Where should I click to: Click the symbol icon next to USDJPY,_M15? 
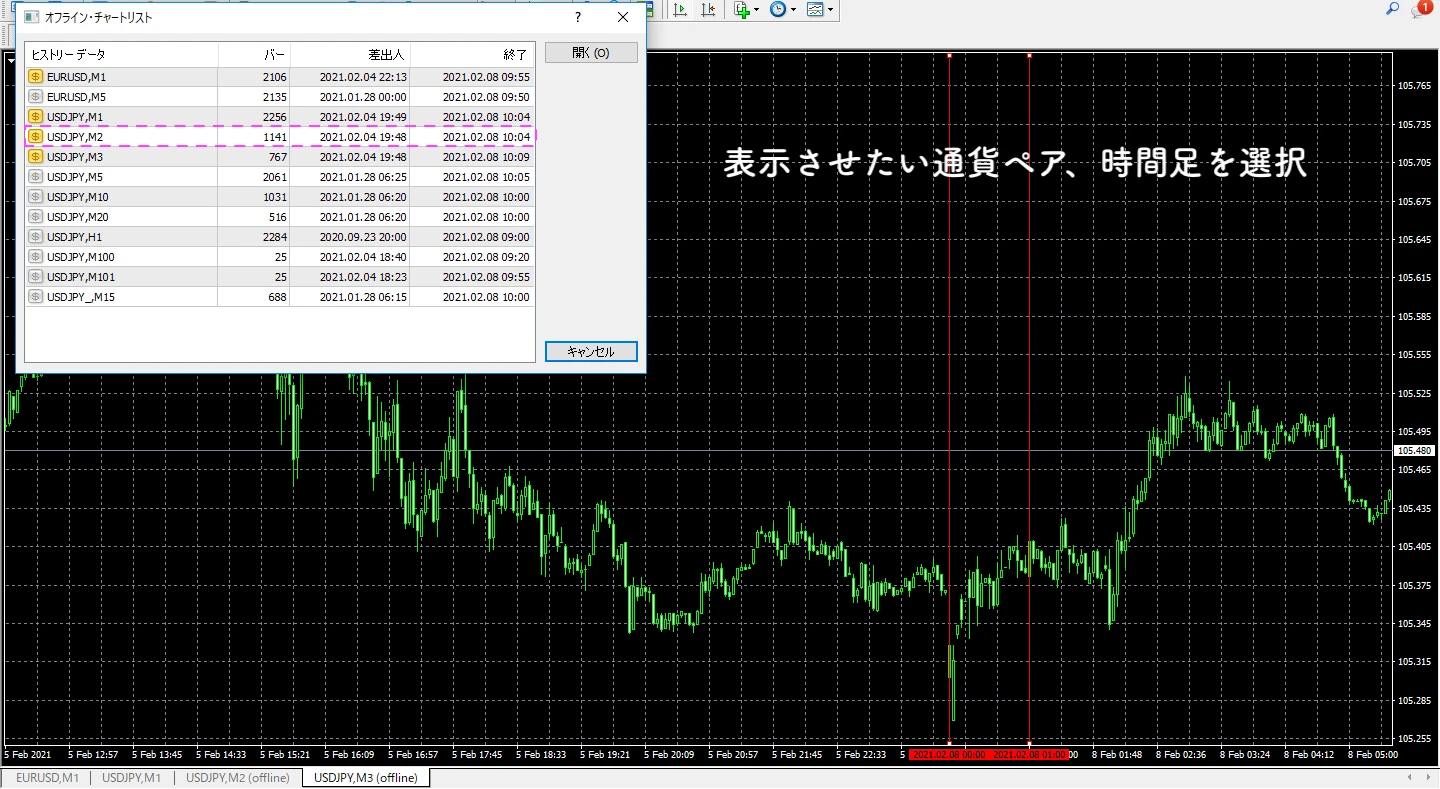36,296
